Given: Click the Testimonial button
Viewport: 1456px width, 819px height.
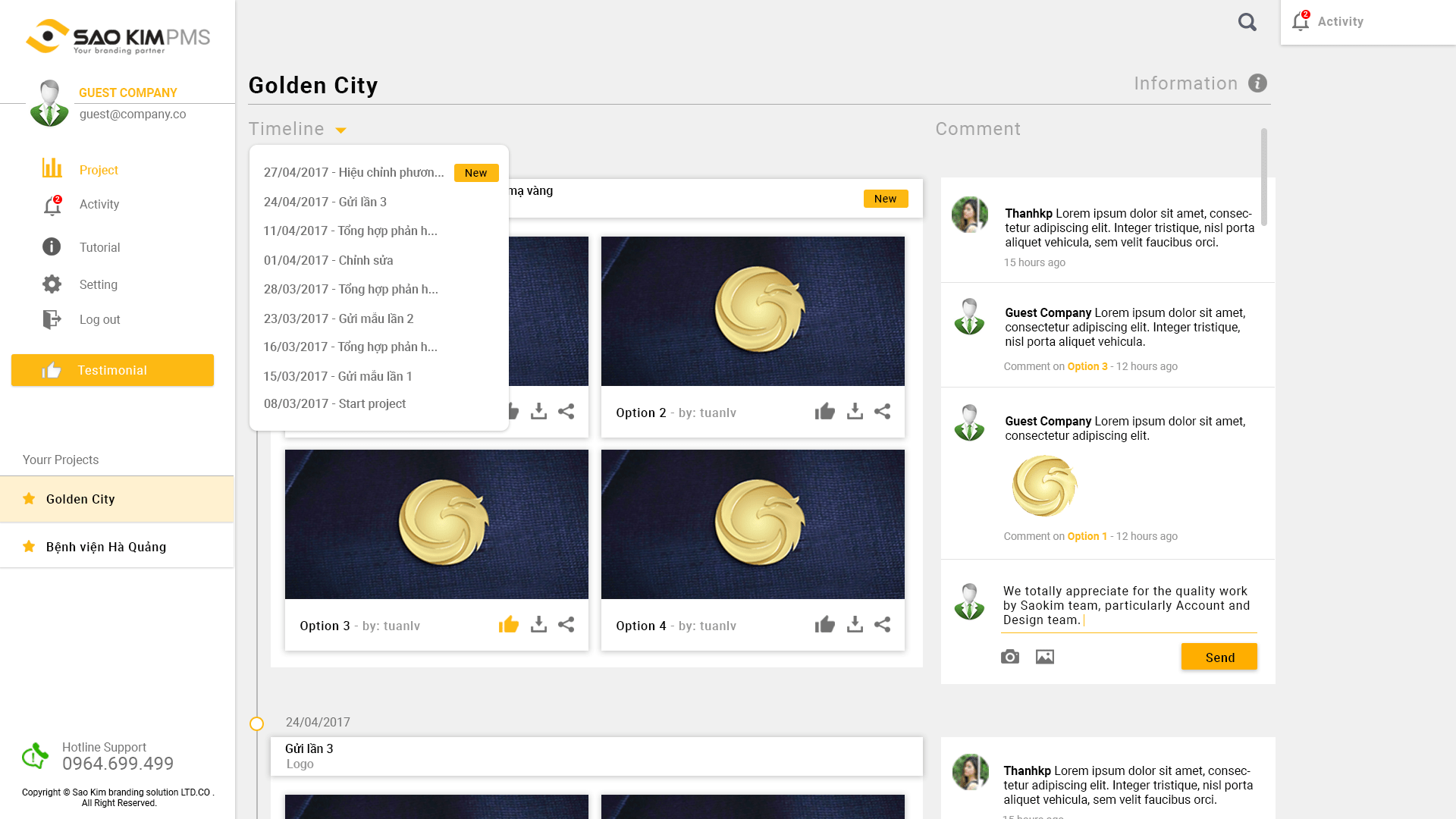Looking at the screenshot, I should click(x=112, y=370).
